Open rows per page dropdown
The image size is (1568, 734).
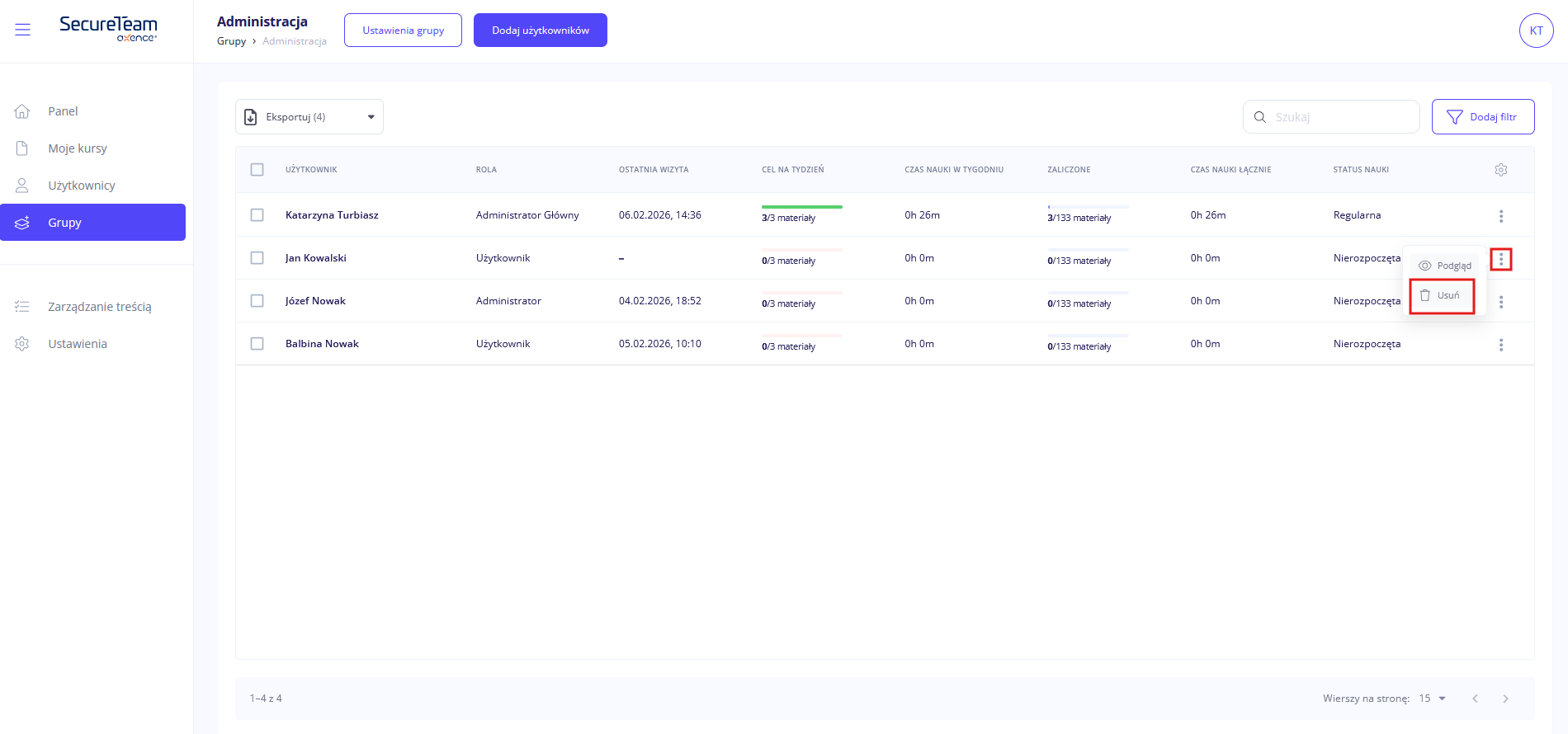1433,699
